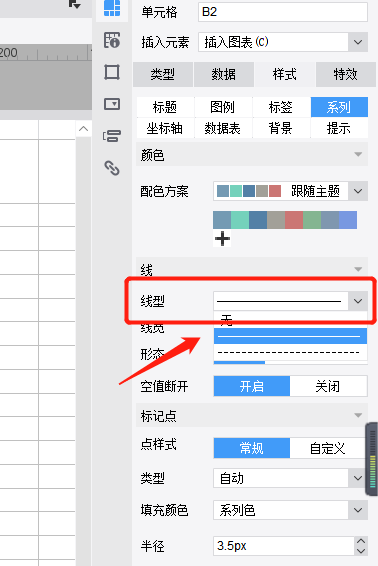Switch to the 数据 main tab
This screenshot has height=566, width=378.
[x=223, y=74]
